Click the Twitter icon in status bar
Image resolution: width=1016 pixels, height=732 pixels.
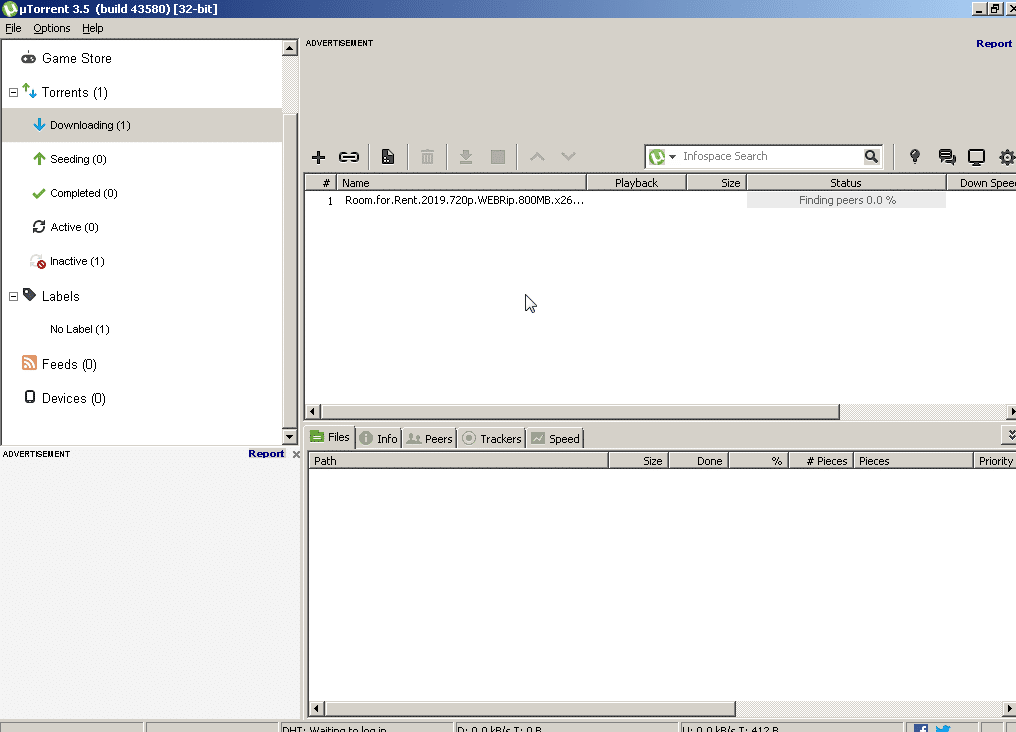click(x=943, y=728)
